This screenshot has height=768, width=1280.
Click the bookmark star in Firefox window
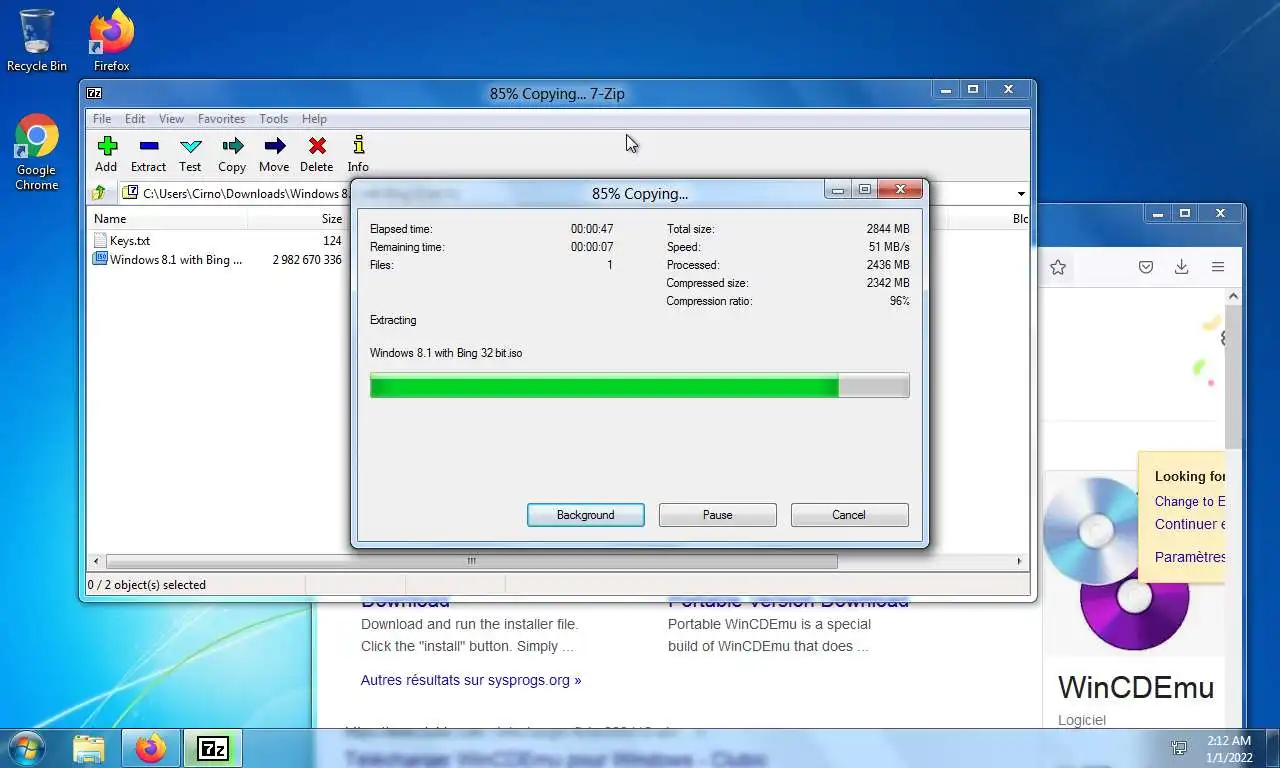pyautogui.click(x=1058, y=267)
